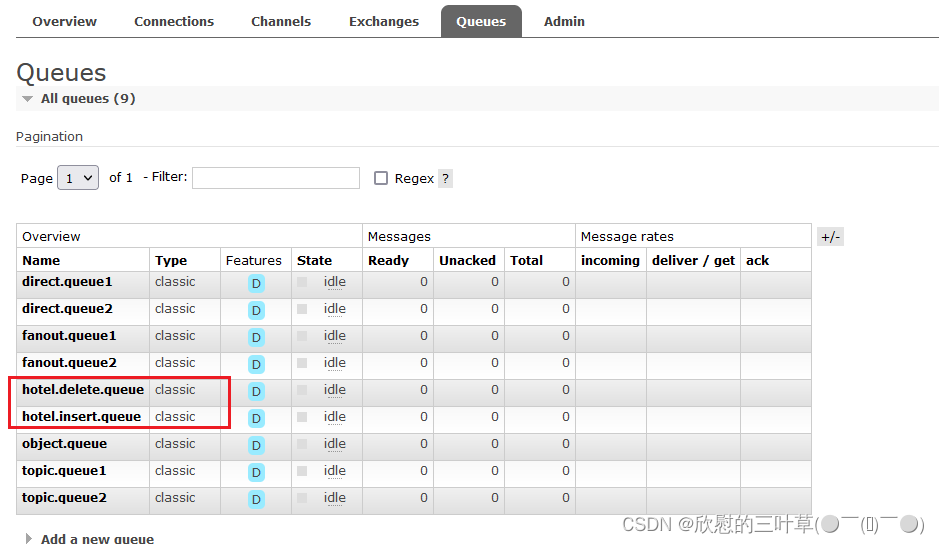Click the state indicator square for fanout.queue1
939x544 pixels.
coord(302,336)
